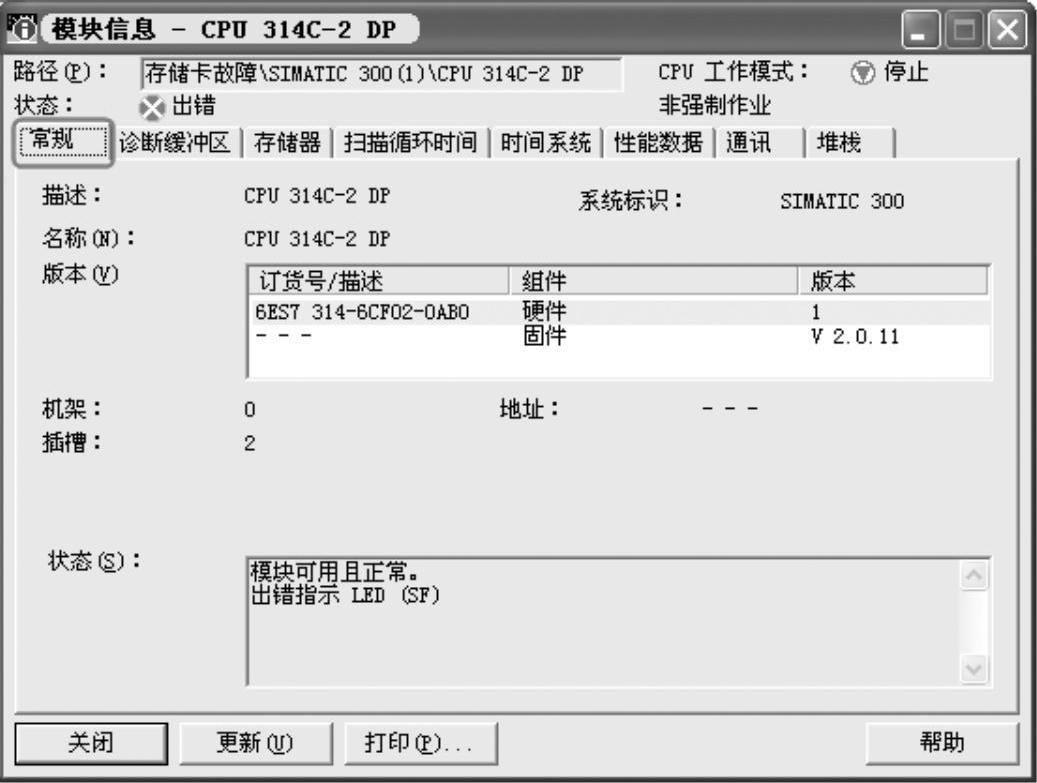Click the 更新 button
Image resolution: width=1037 pixels, height=783 pixels.
click(255, 743)
